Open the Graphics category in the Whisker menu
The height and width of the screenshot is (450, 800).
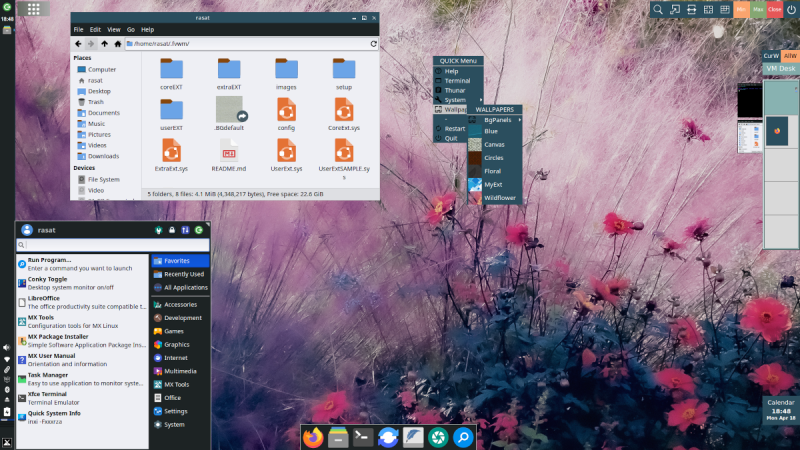(180, 345)
